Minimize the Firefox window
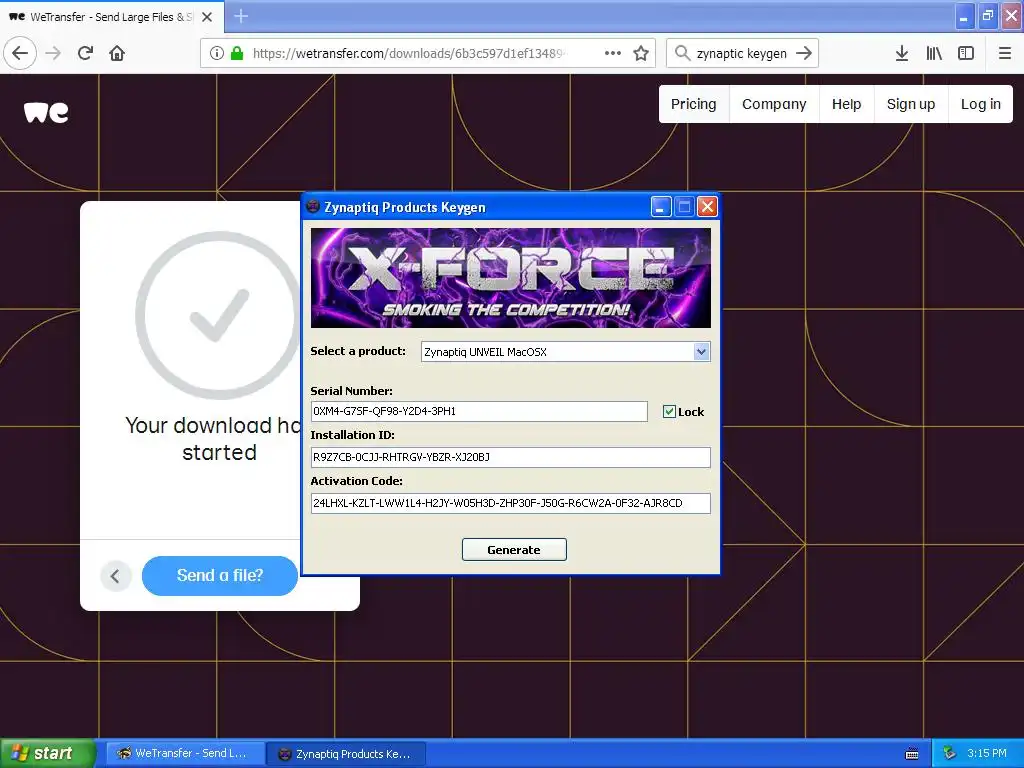The width and height of the screenshot is (1024, 768). [964, 16]
